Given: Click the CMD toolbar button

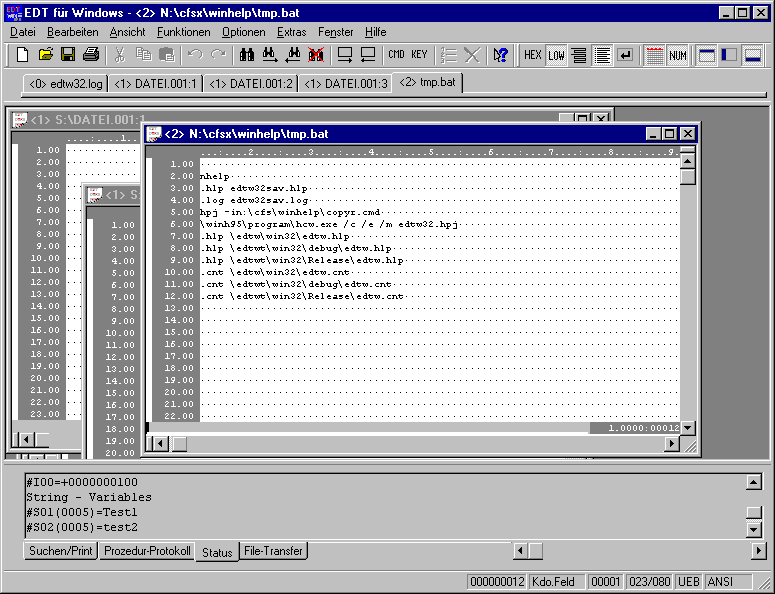Looking at the screenshot, I should [396, 55].
